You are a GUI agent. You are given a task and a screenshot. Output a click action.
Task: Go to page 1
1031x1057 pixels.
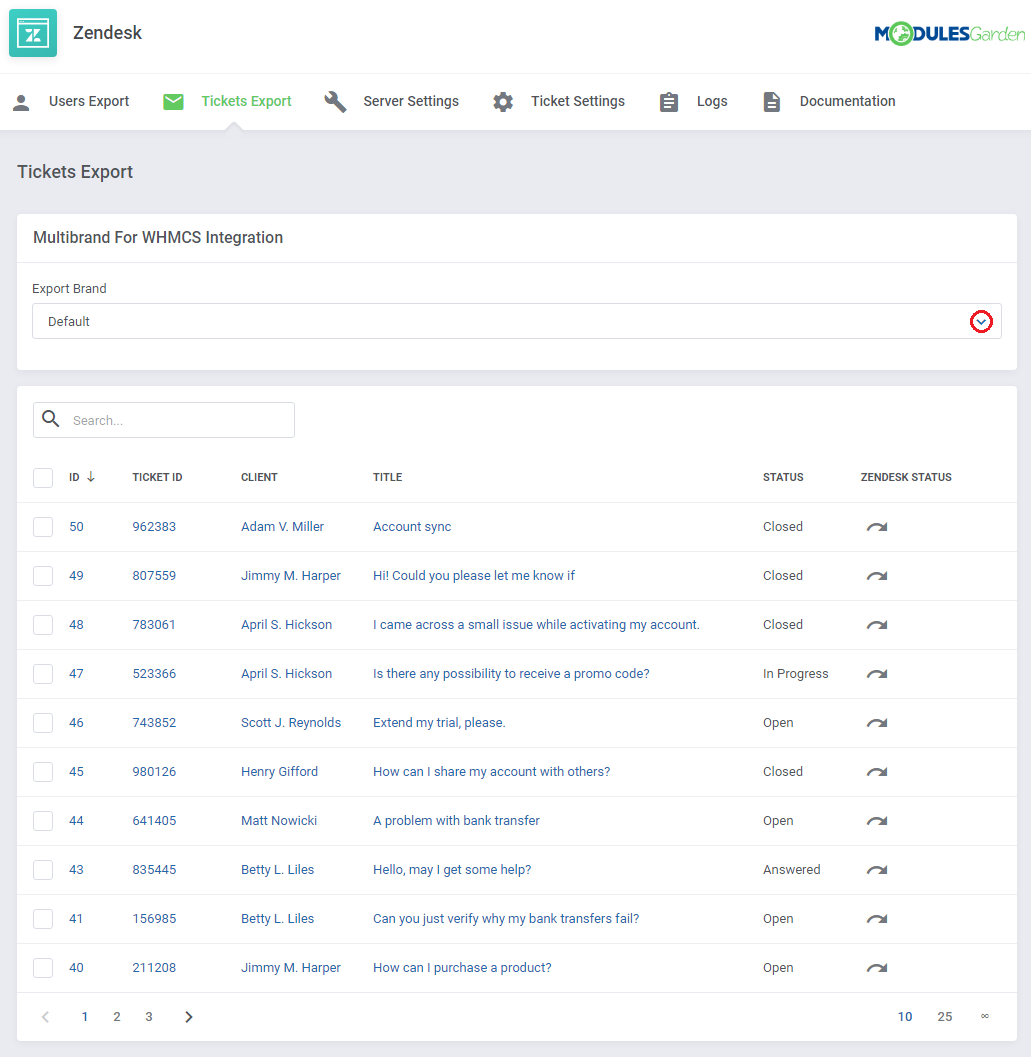84,1017
